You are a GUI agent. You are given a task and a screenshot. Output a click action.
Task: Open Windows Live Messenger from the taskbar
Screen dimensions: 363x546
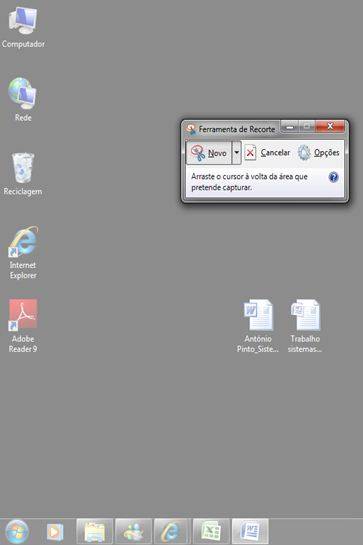point(133,531)
